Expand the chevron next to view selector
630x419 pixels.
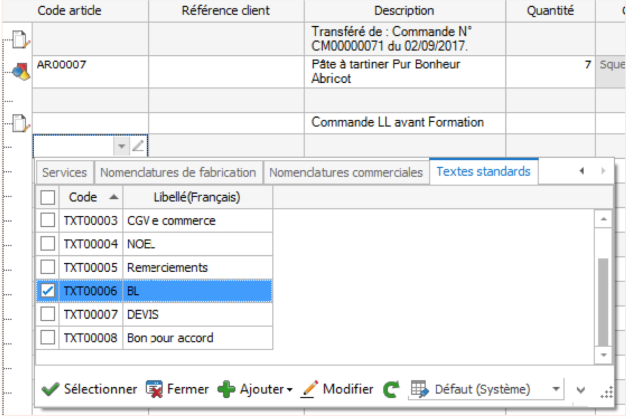(581, 390)
